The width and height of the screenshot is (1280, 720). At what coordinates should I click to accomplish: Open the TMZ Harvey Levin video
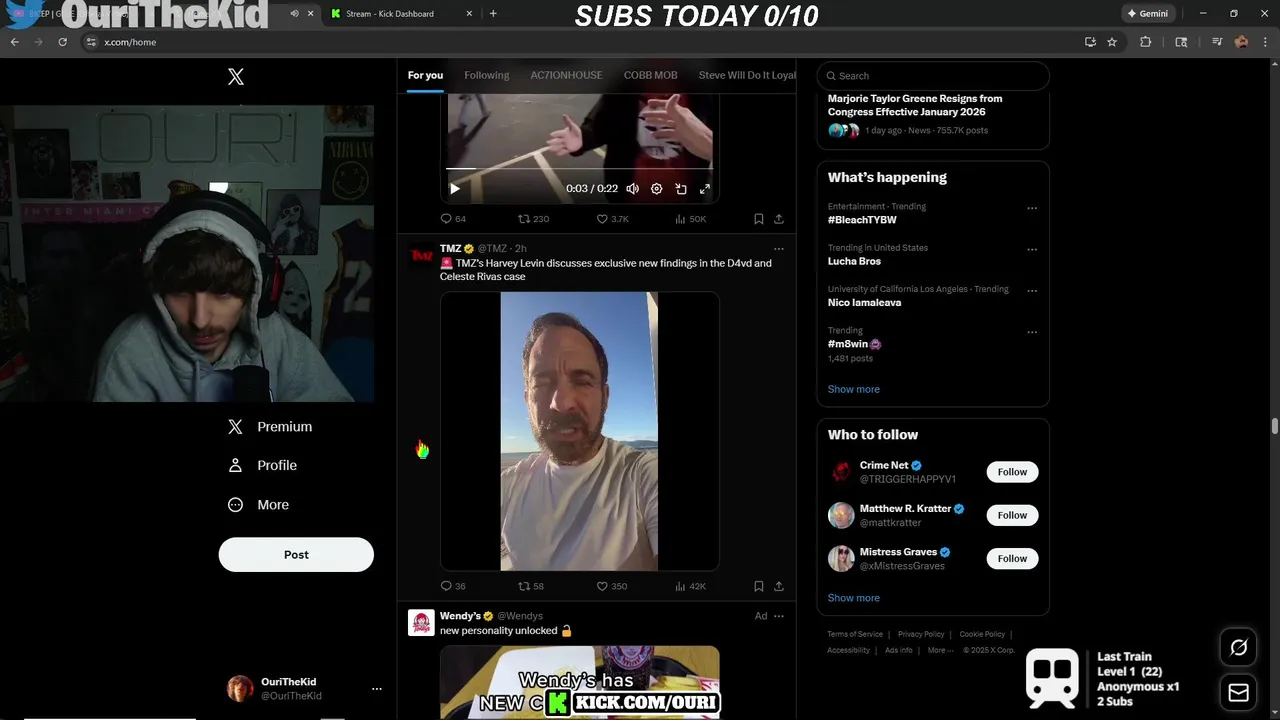[579, 431]
